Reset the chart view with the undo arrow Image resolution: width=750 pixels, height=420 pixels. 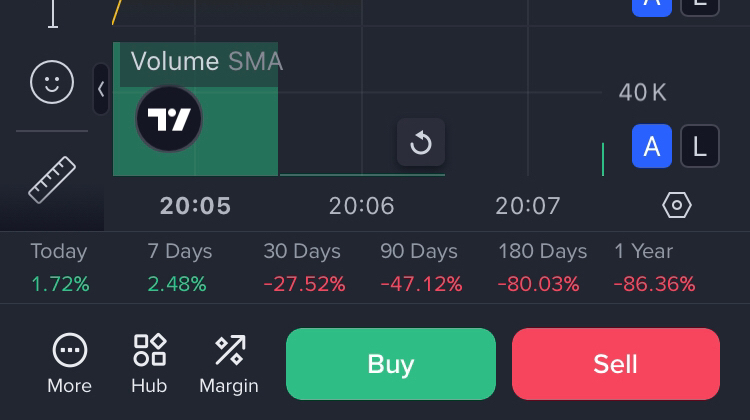click(x=421, y=143)
